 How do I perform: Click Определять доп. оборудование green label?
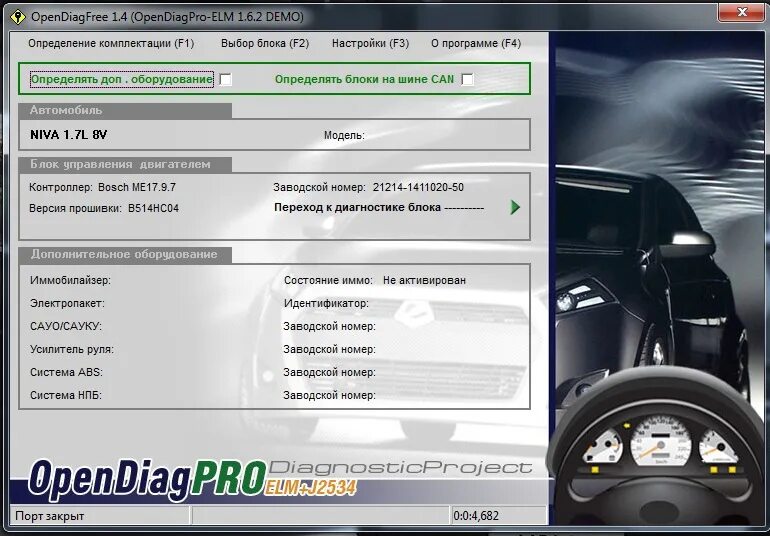point(122,79)
